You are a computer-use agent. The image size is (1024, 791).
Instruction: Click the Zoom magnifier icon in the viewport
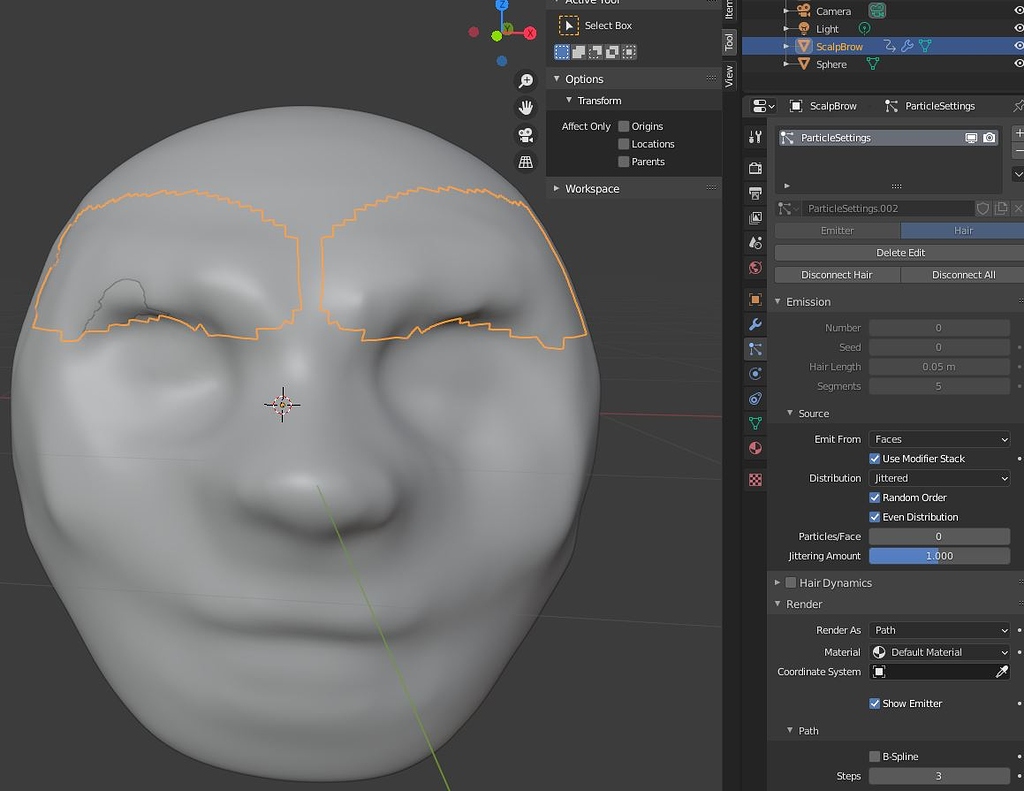[x=525, y=80]
